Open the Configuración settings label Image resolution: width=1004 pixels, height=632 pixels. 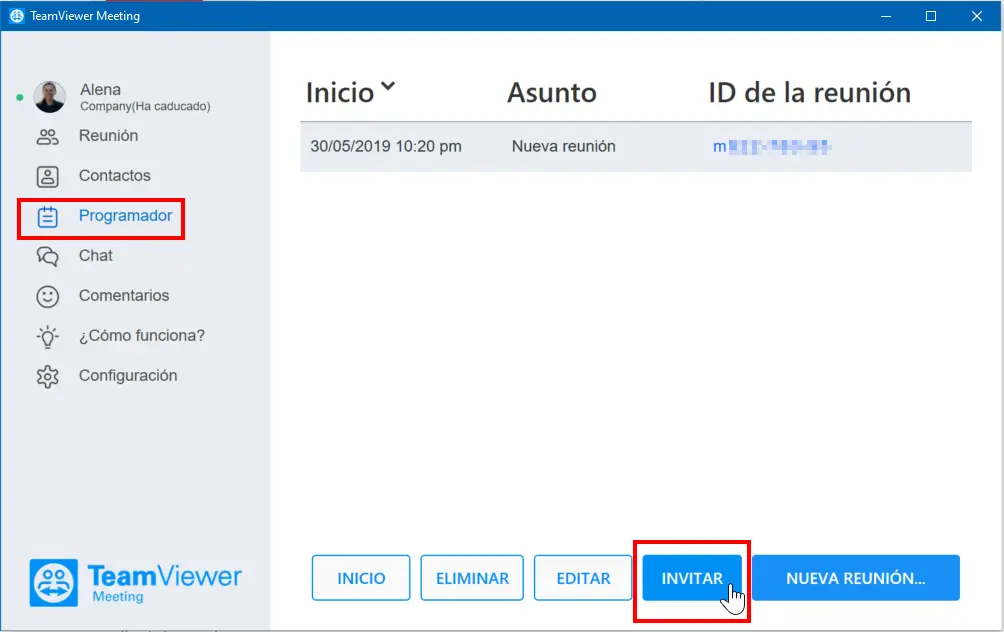(128, 375)
